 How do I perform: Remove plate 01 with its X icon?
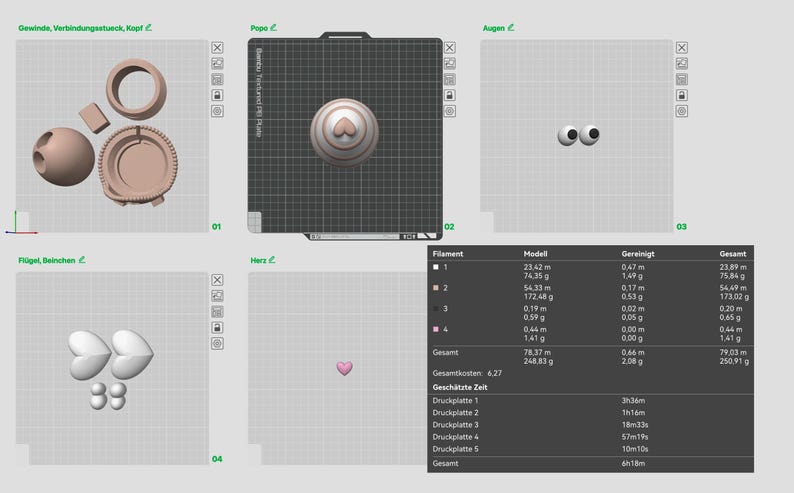click(217, 48)
